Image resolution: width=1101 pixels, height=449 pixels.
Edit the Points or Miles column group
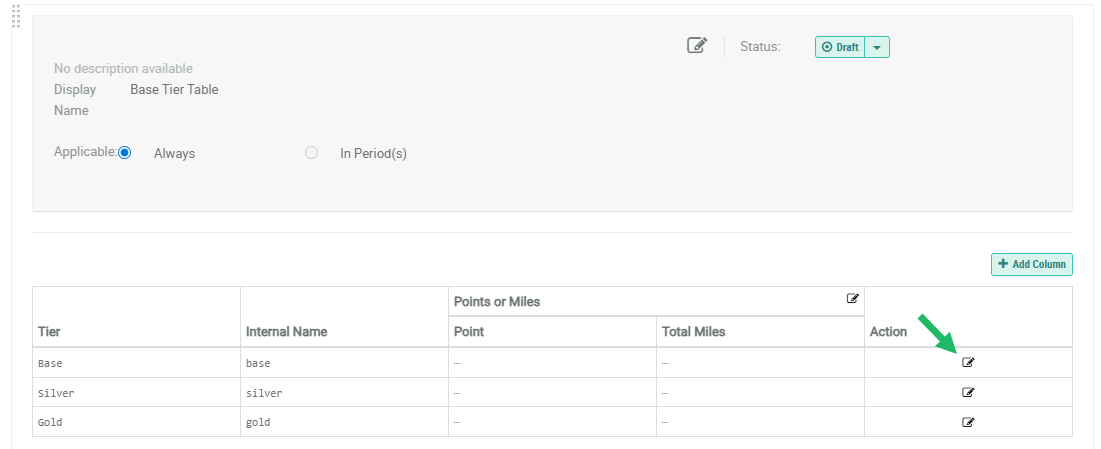pyautogui.click(x=852, y=298)
